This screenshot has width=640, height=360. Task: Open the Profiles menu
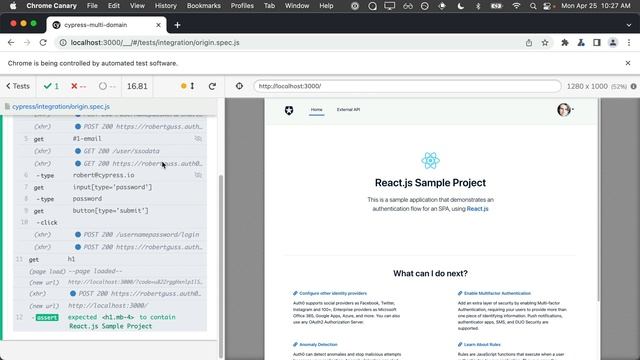click(x=242, y=6)
